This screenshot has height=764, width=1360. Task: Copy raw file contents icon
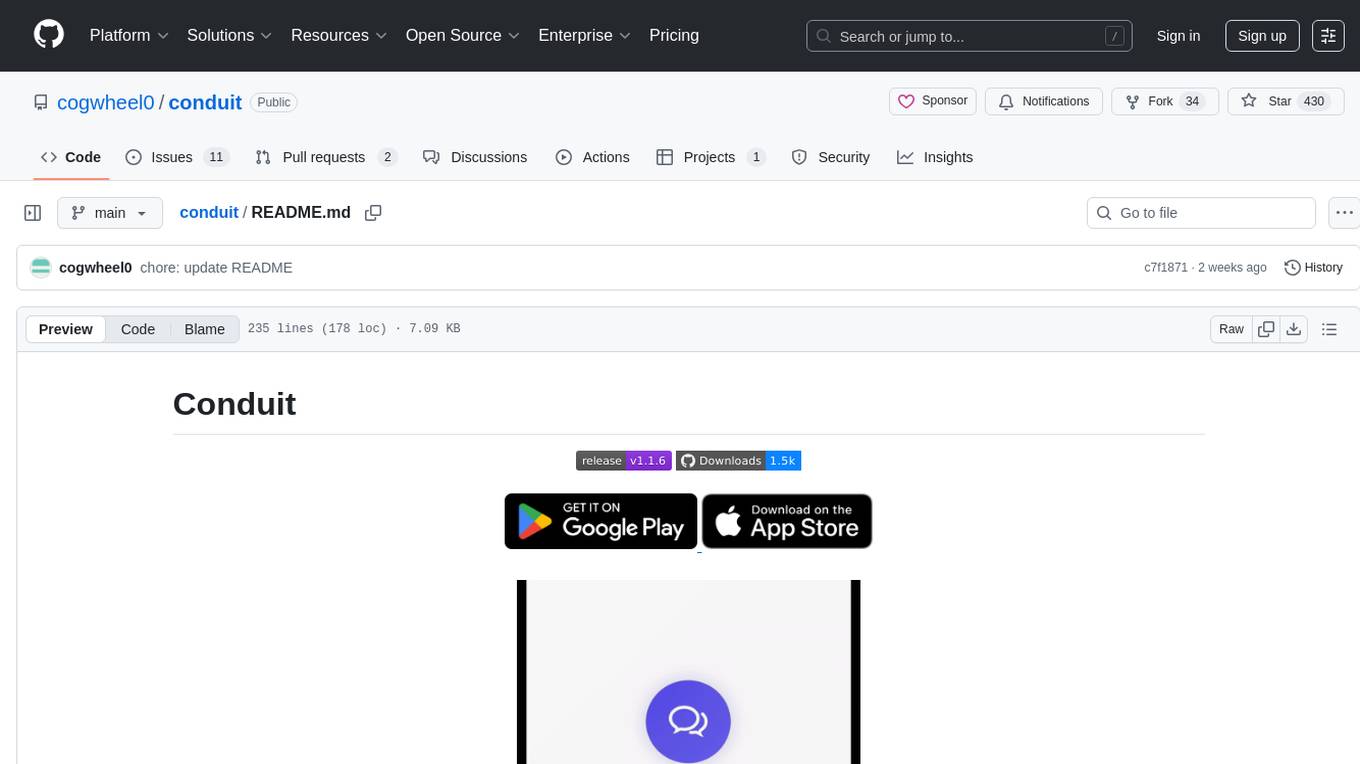1266,329
